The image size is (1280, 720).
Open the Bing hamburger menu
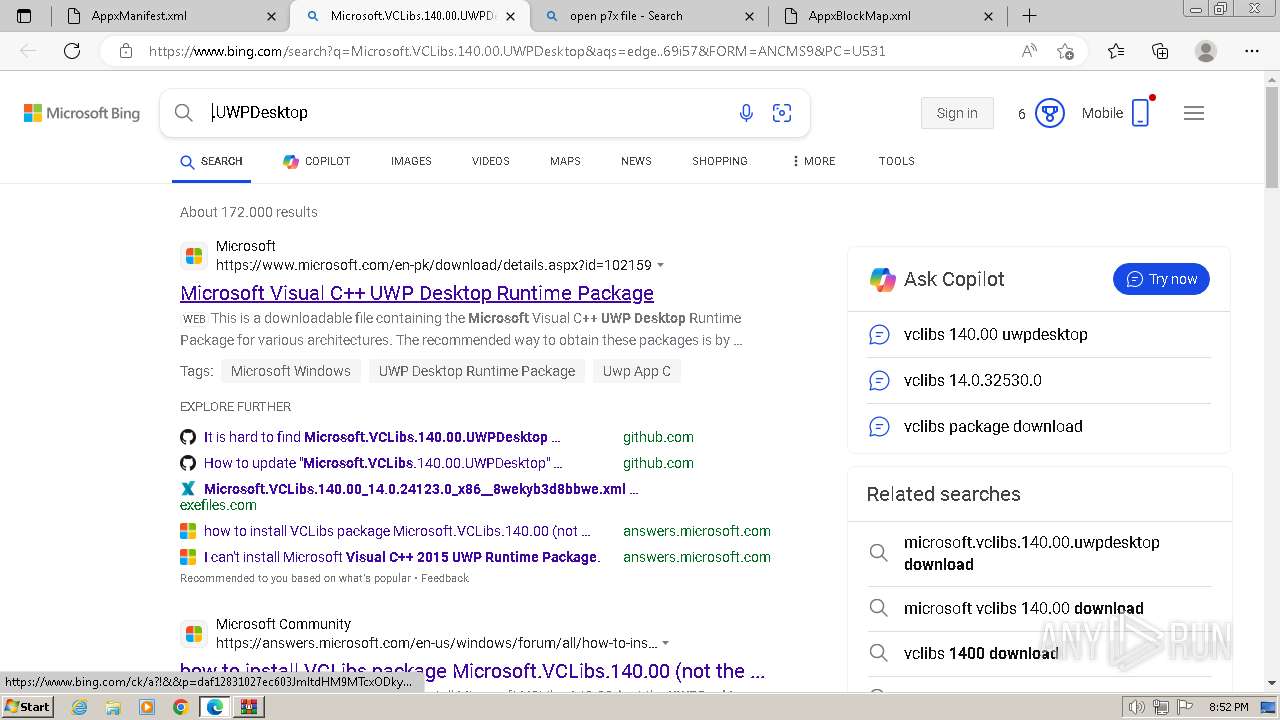pyautogui.click(x=1194, y=113)
